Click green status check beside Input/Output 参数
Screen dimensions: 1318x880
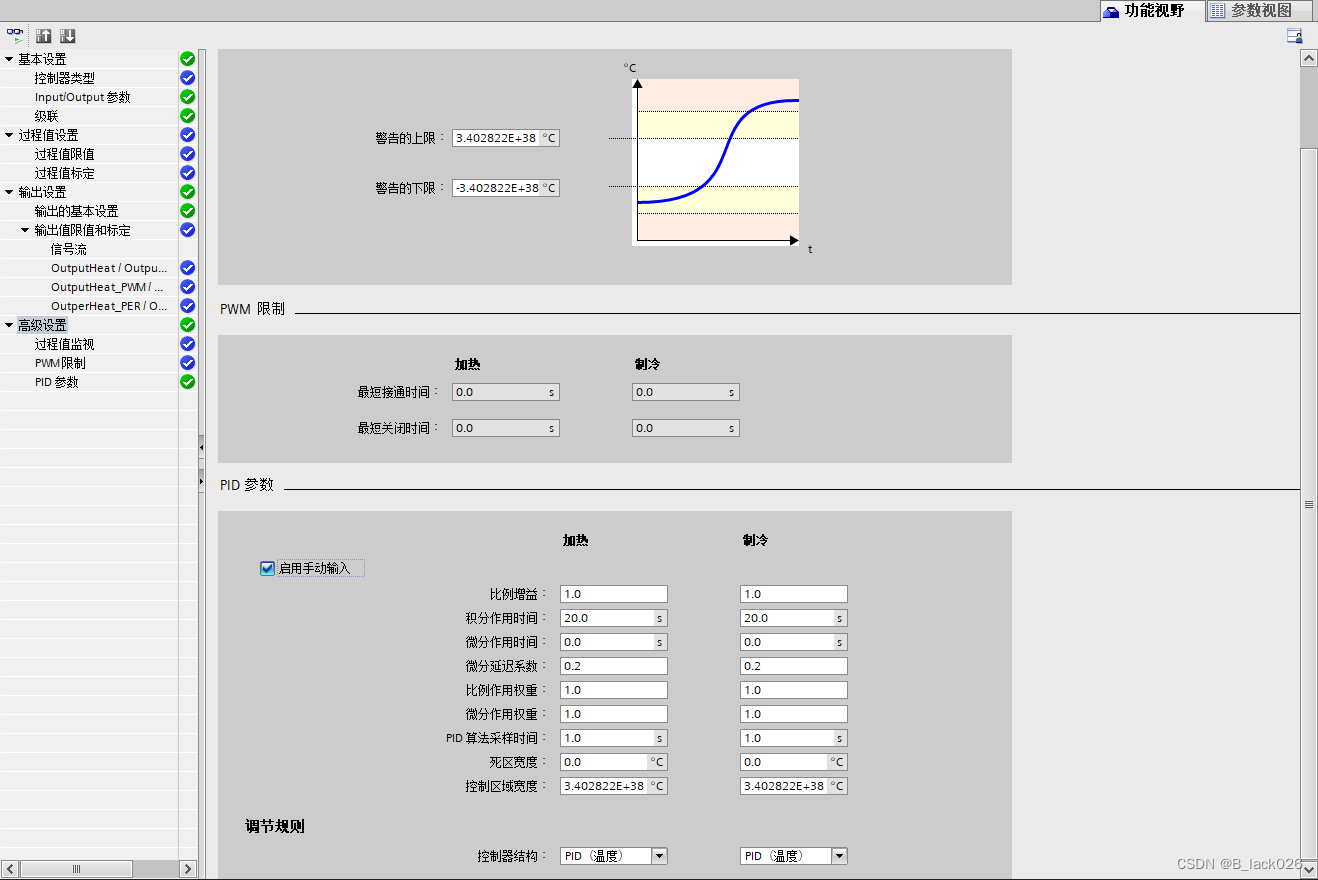(x=187, y=97)
